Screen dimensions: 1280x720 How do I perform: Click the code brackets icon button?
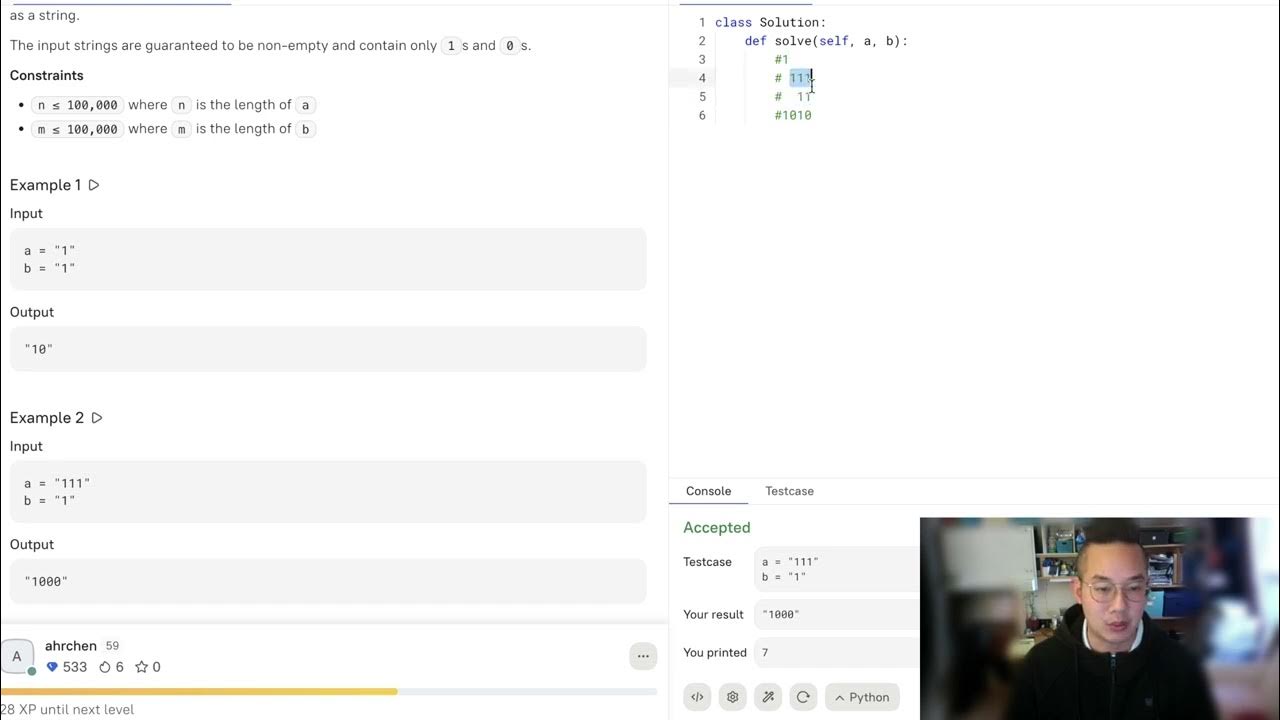tap(697, 697)
